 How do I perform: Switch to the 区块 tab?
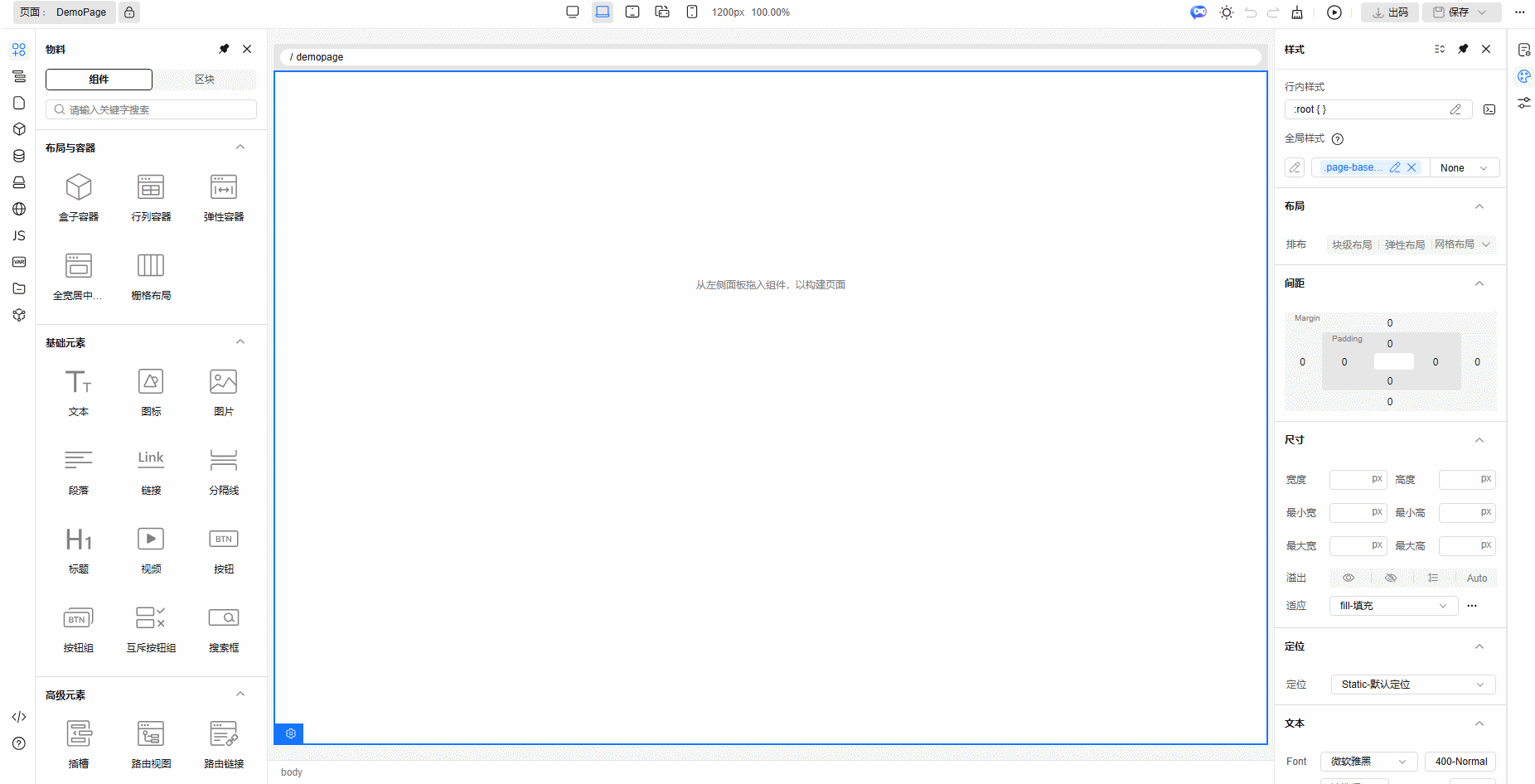point(205,80)
